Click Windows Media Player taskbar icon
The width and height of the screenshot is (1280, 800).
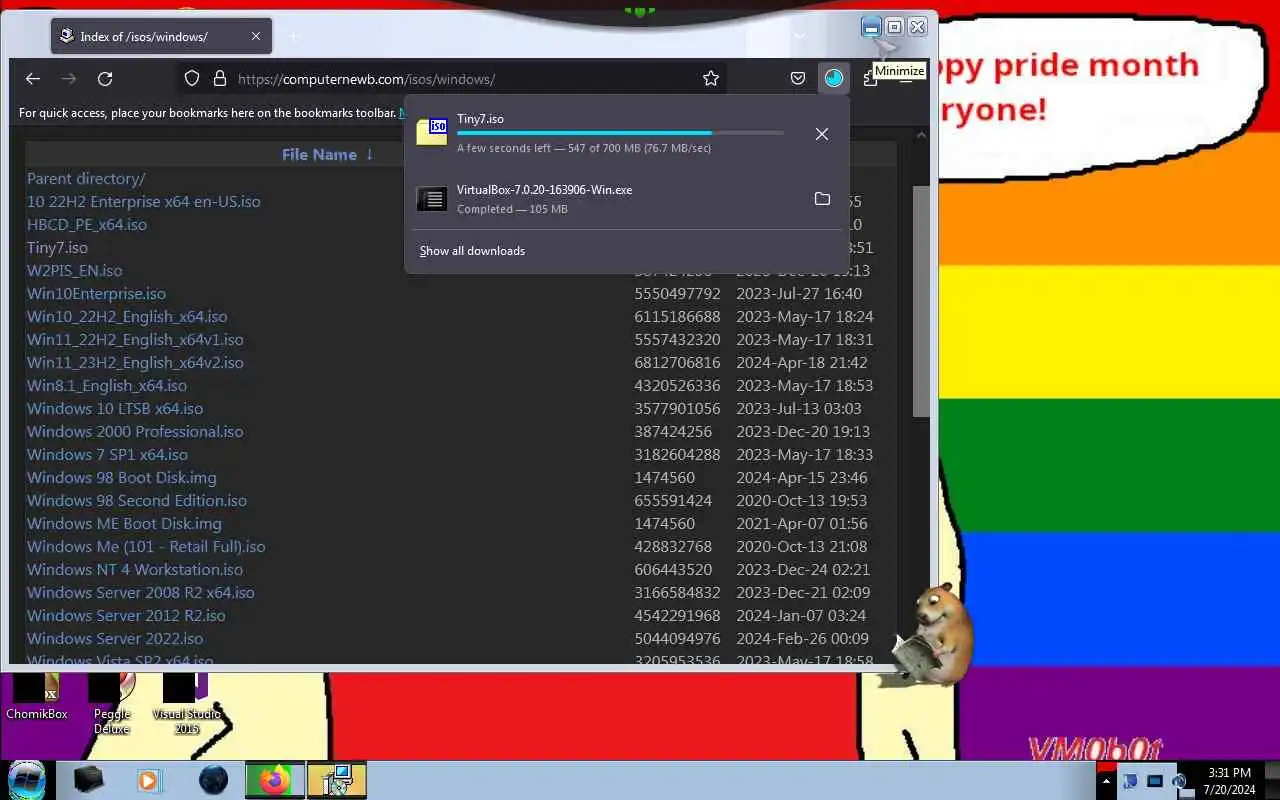click(x=149, y=780)
